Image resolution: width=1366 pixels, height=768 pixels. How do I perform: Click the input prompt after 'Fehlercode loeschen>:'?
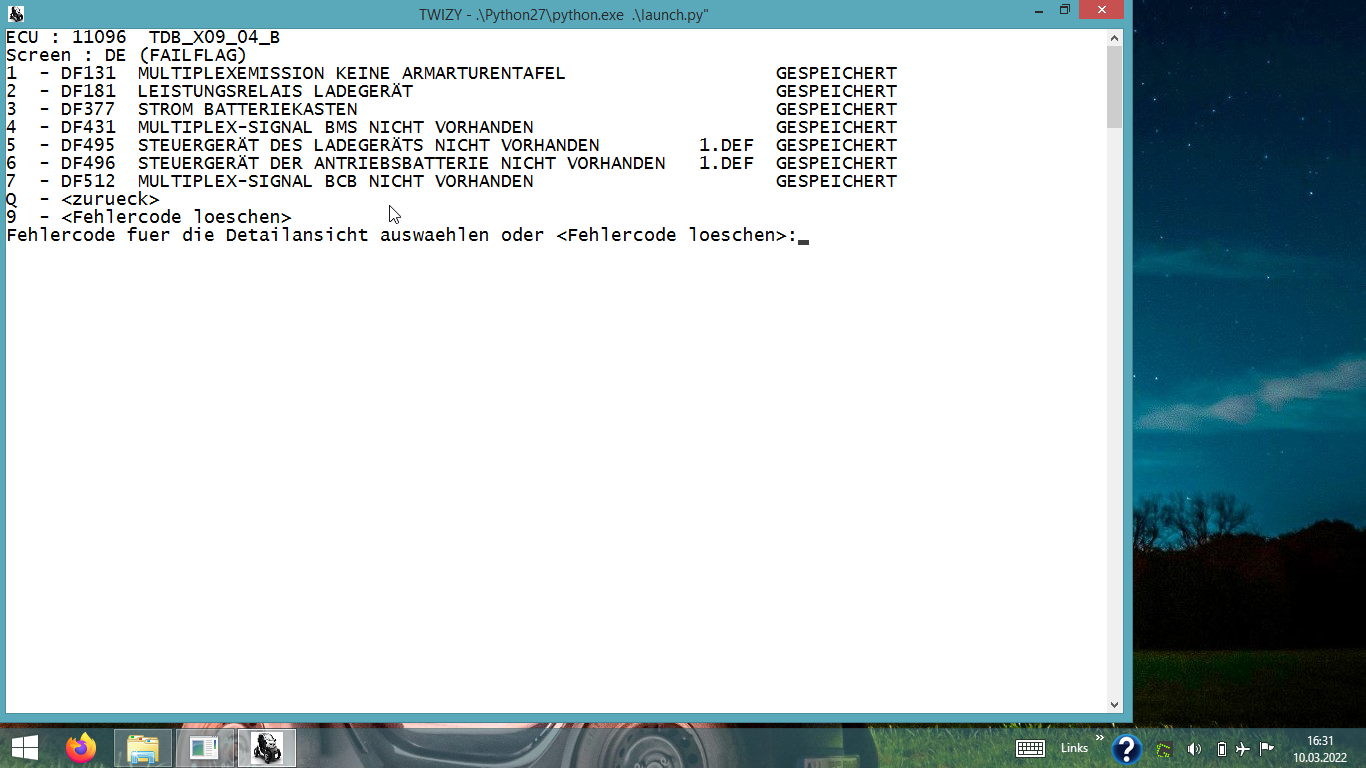(x=803, y=236)
